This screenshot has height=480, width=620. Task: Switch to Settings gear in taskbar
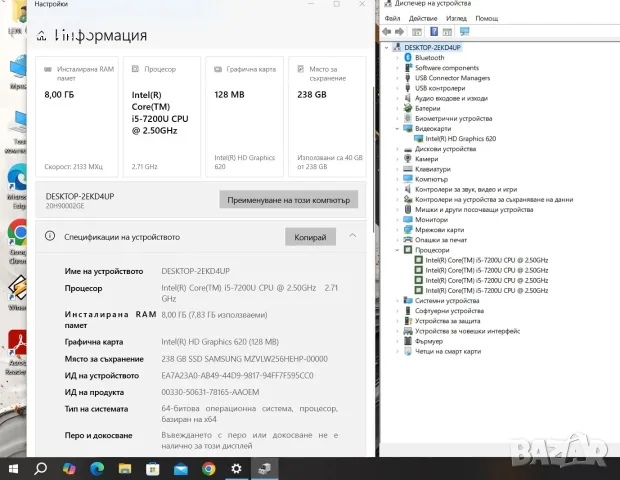(236, 469)
